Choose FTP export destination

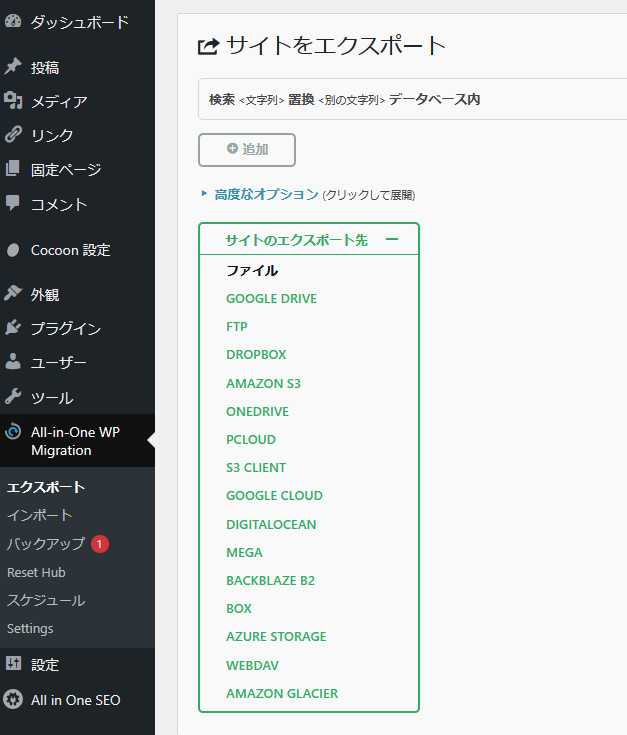[x=237, y=327]
